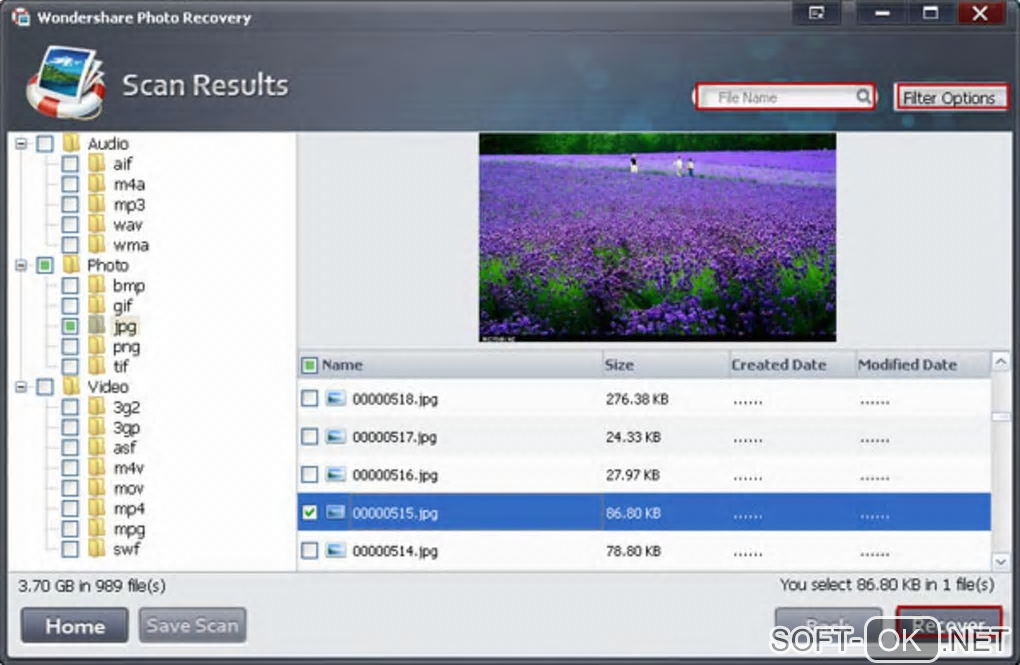Check the bmp folder checkbox
Viewport: 1020px width, 665px height.
coord(70,285)
